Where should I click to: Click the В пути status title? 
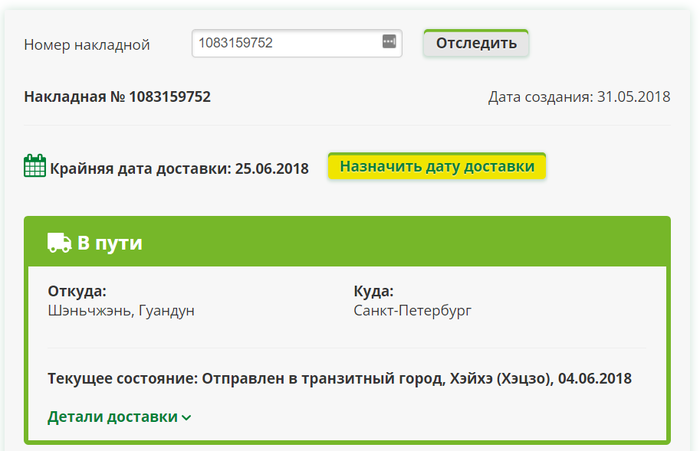coord(110,242)
